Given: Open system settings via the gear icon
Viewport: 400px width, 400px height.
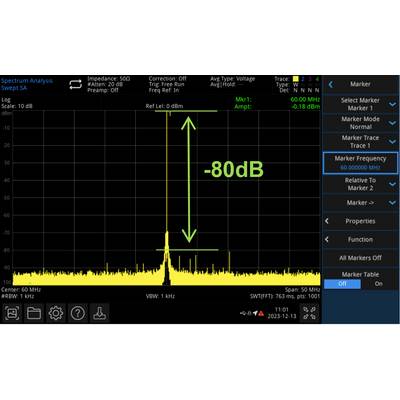Looking at the screenshot, I should coord(56,313).
